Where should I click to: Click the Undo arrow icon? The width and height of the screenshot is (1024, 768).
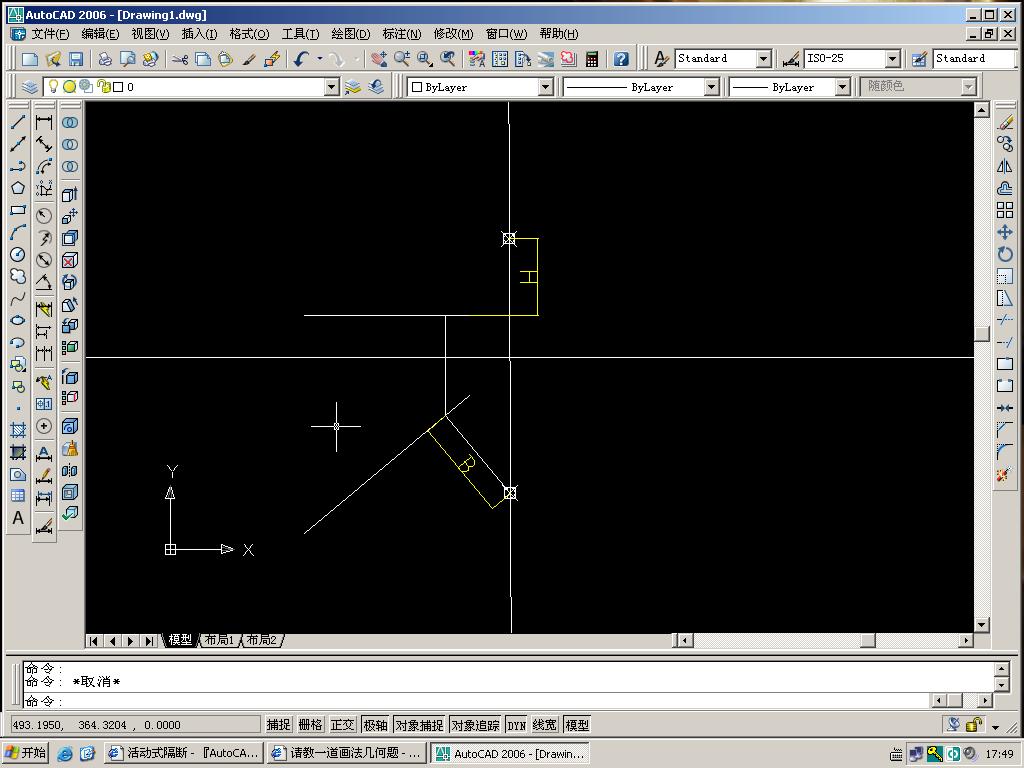[301, 59]
